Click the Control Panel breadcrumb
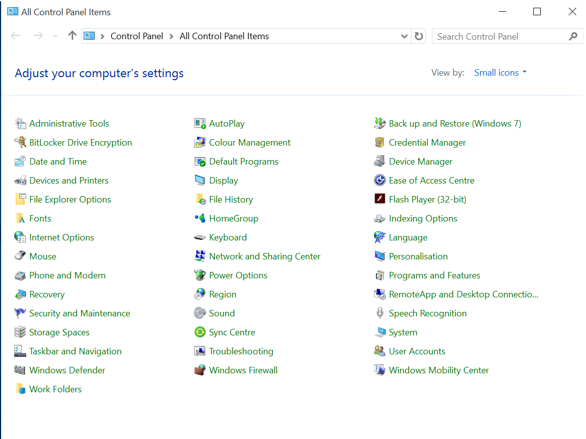Screen dimensions: 586x439 pyautogui.click(x=137, y=36)
